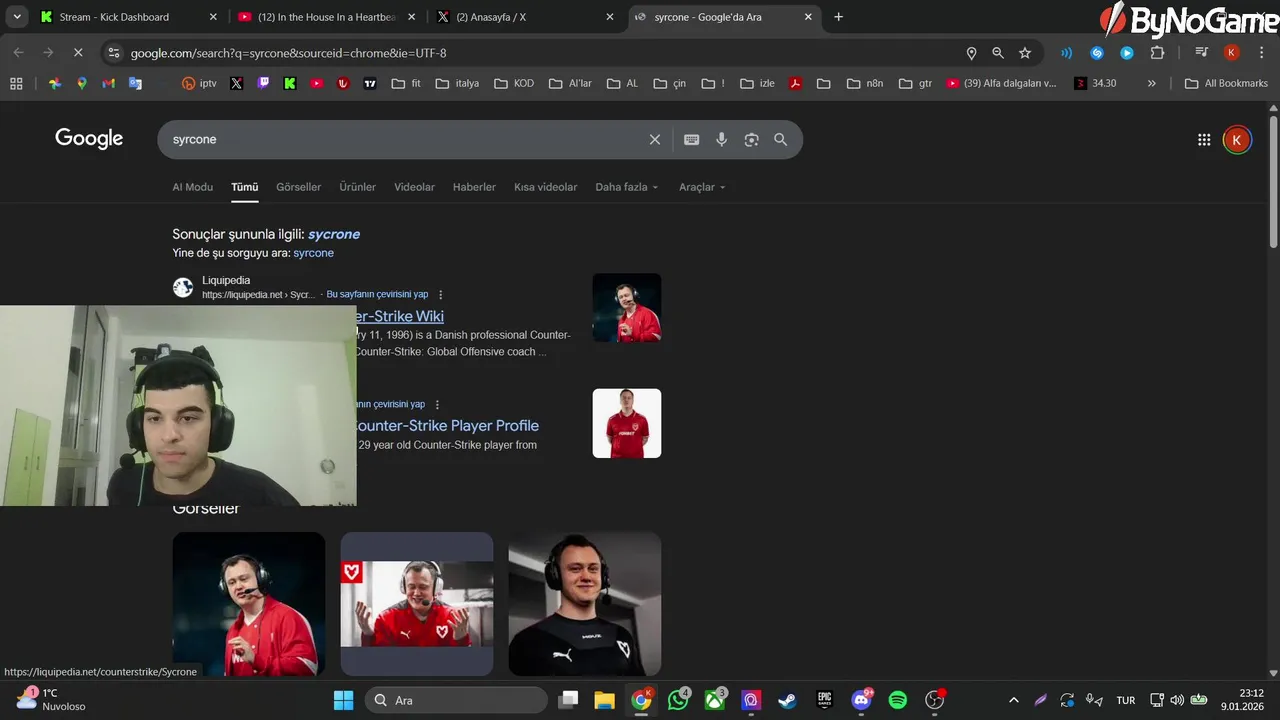The height and width of the screenshot is (720, 1280).
Task: Open Google Maps bookmark icon
Action: [x=82, y=83]
